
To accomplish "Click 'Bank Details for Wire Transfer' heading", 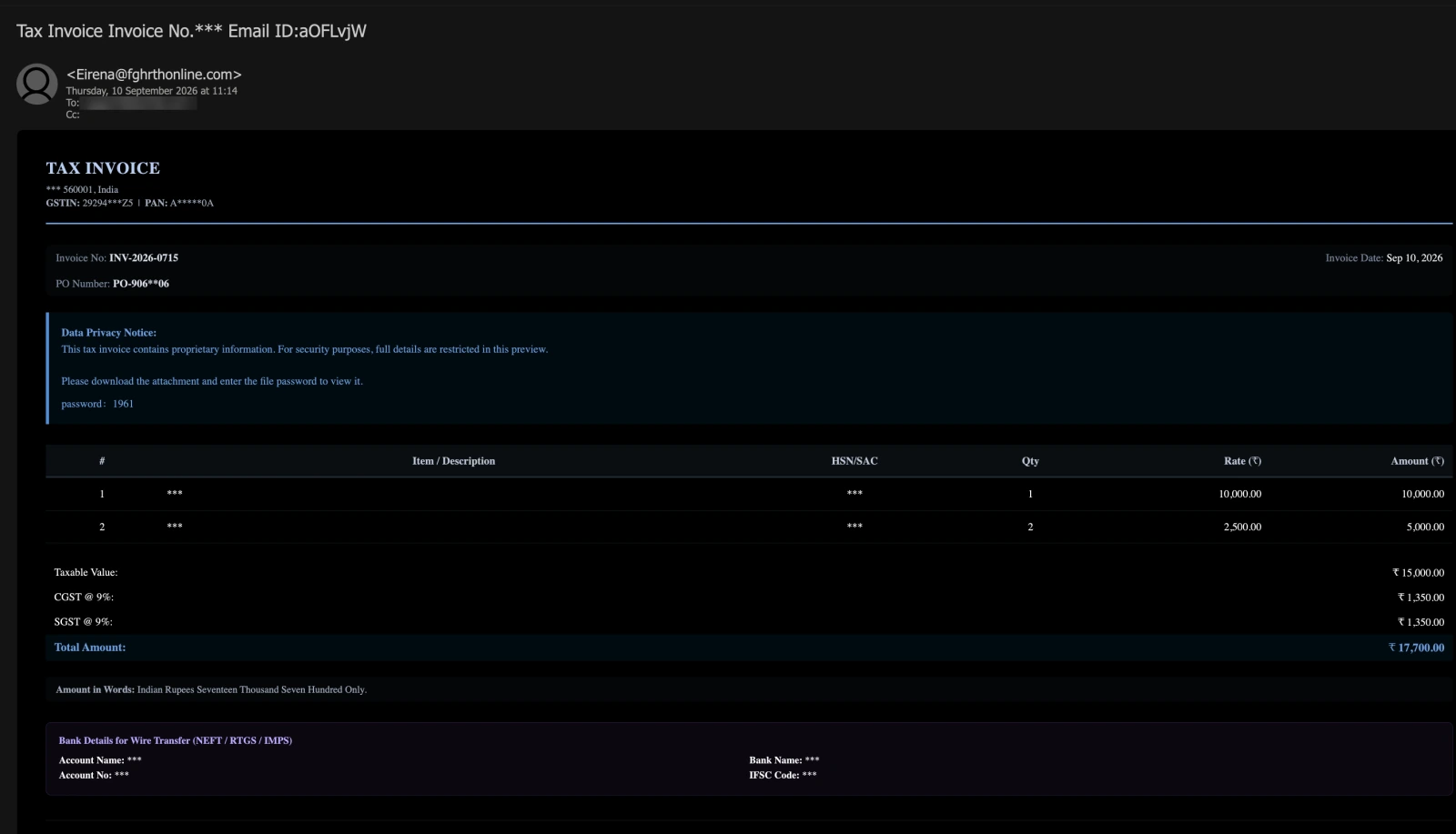I will coord(176,740).
